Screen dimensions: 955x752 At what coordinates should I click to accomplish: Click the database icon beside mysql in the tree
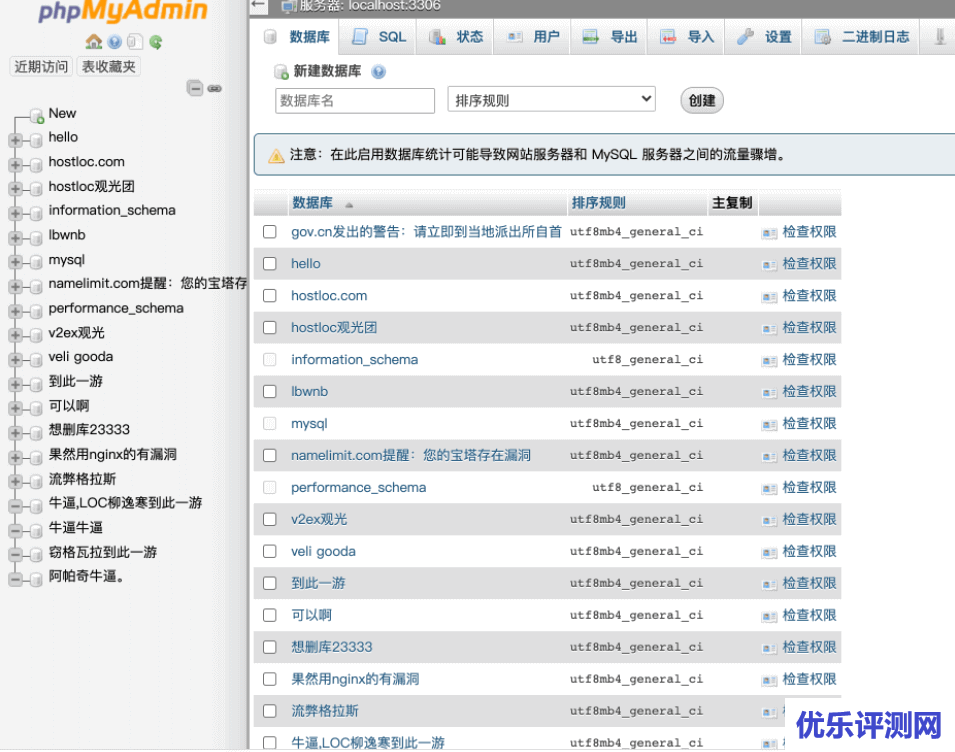pyautogui.click(x=36, y=262)
